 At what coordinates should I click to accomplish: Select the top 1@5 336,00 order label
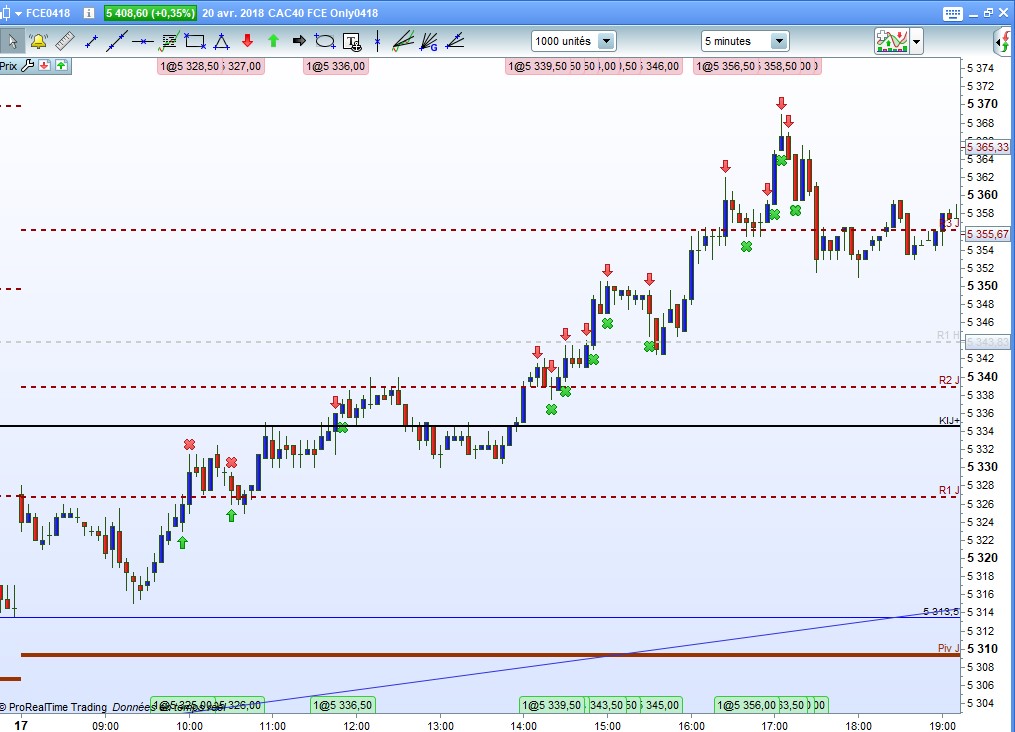coord(335,66)
